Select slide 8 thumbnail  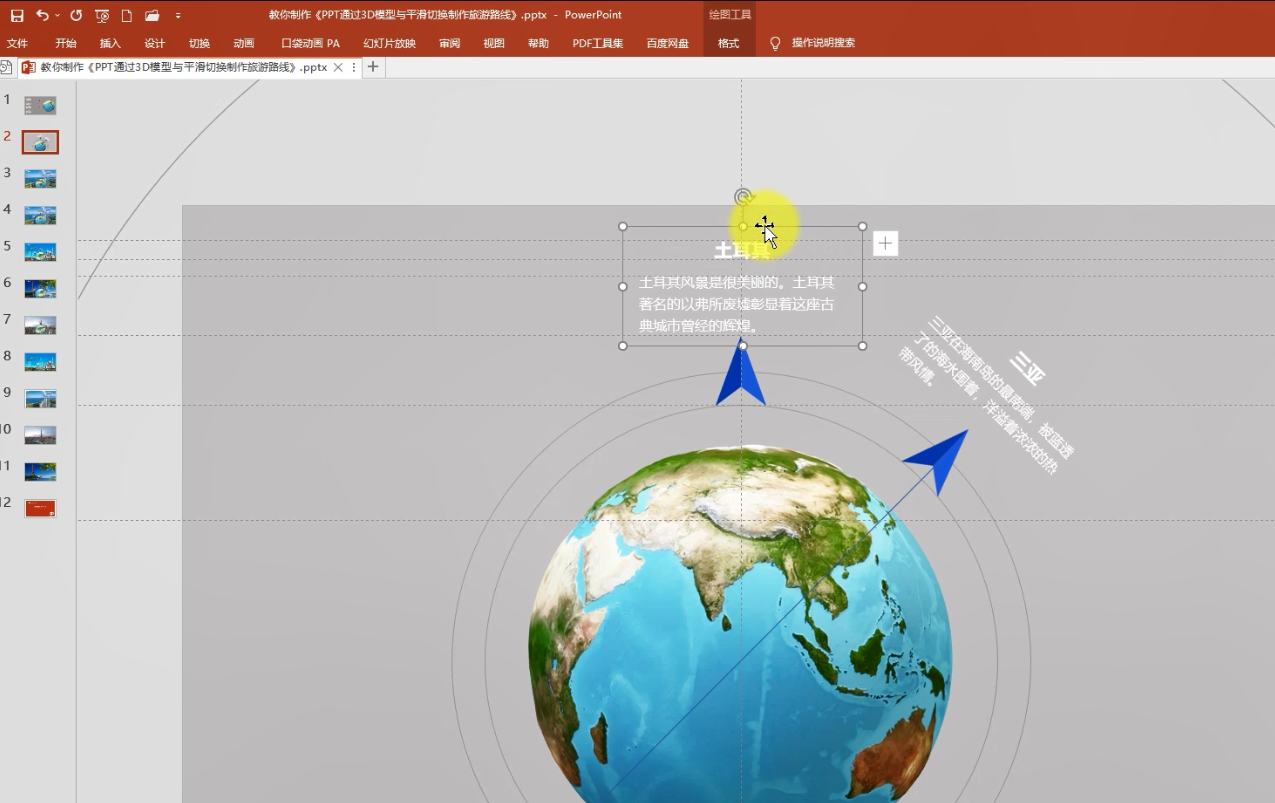click(40, 362)
